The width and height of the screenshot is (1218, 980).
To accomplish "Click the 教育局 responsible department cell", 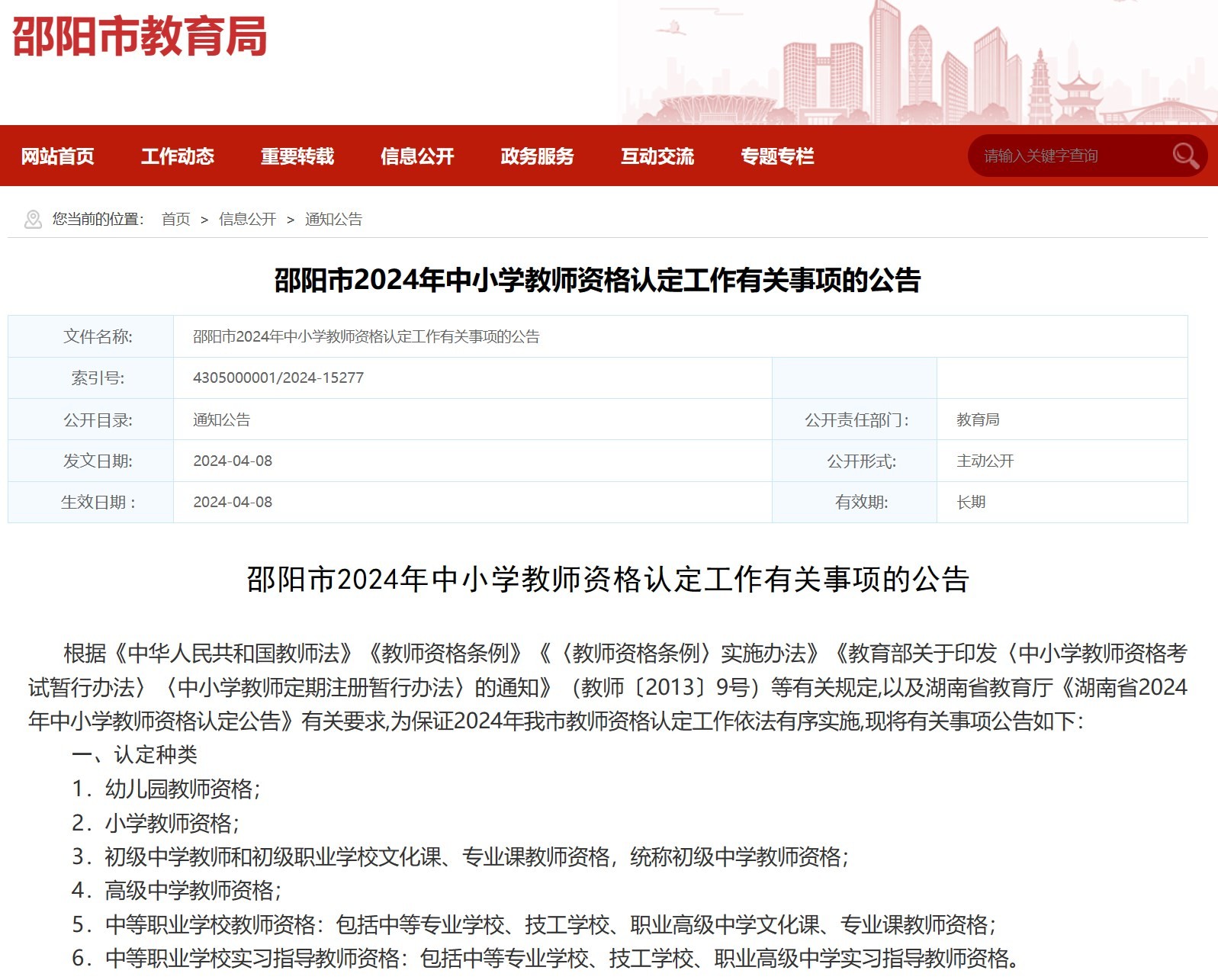I will pyautogui.click(x=978, y=420).
